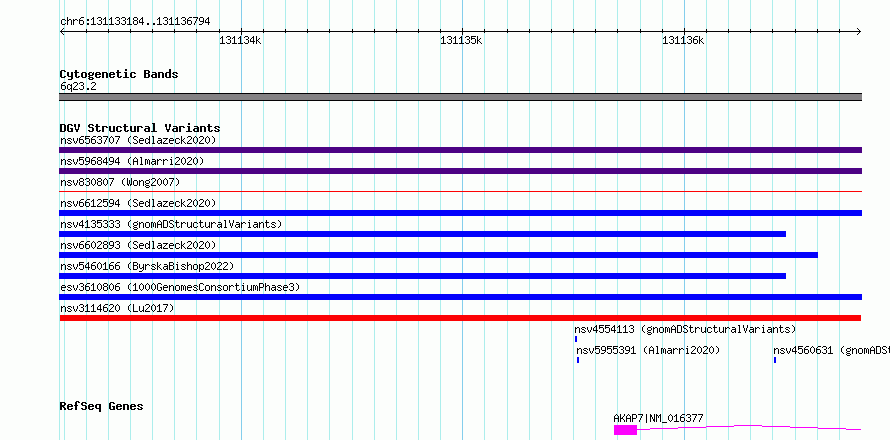Click blue bar of nsv4135333 variant

pos(422,234)
